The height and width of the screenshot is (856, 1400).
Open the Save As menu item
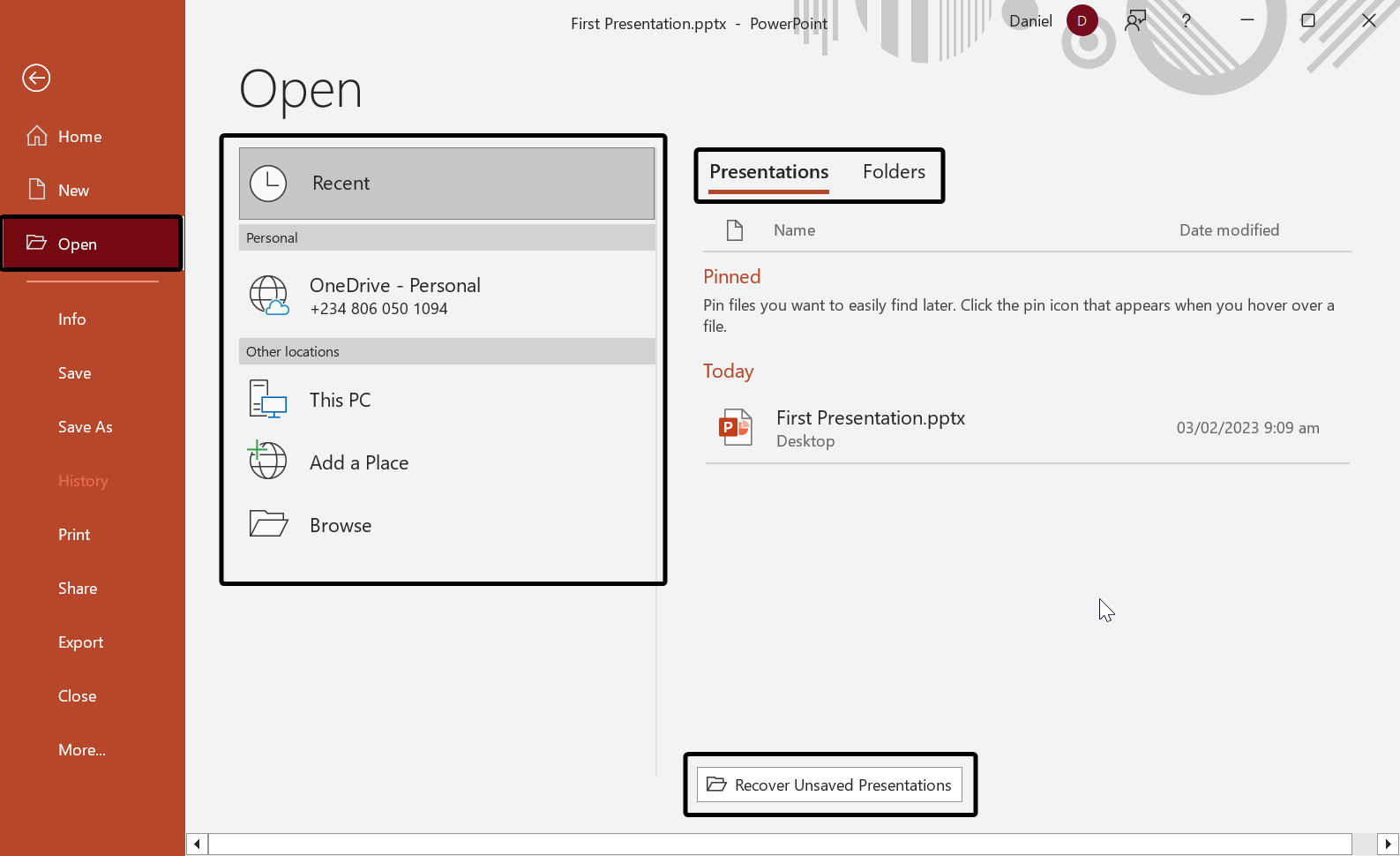tap(86, 427)
